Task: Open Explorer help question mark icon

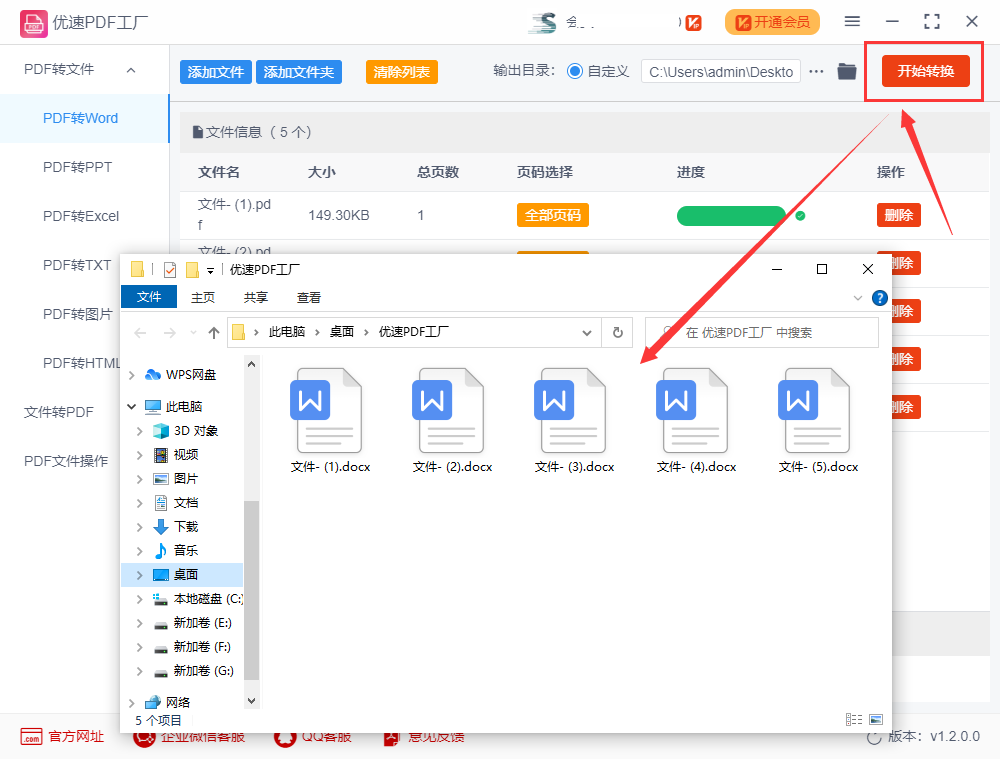Action: pos(879,298)
